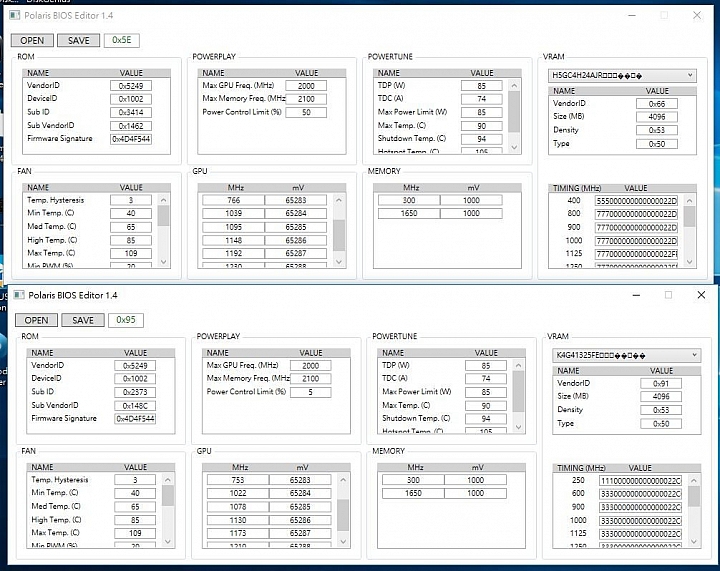Edit Sub VendorID value 0x148C

pyautogui.click(x=135, y=405)
